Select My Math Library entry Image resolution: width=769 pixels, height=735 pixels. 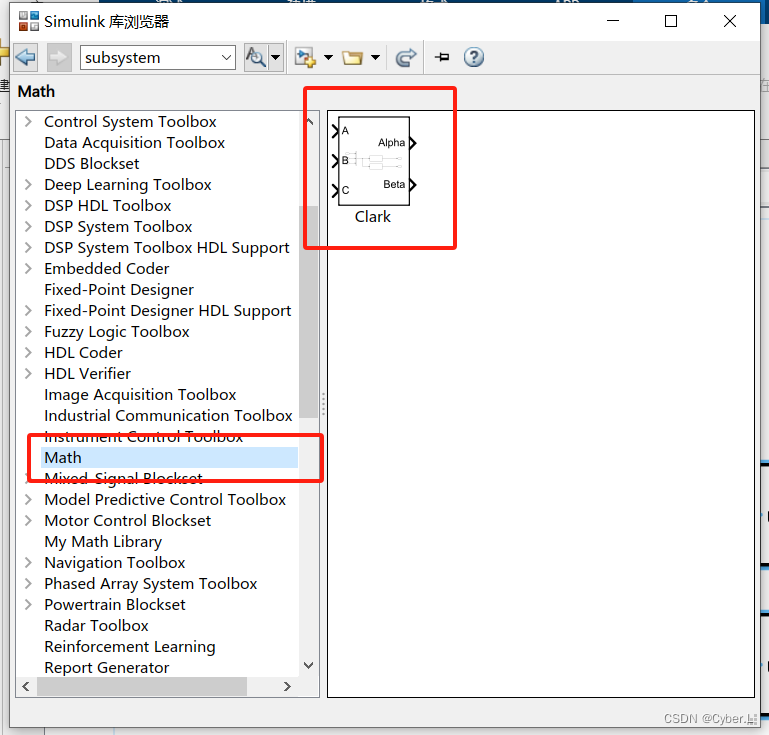[x=103, y=542]
